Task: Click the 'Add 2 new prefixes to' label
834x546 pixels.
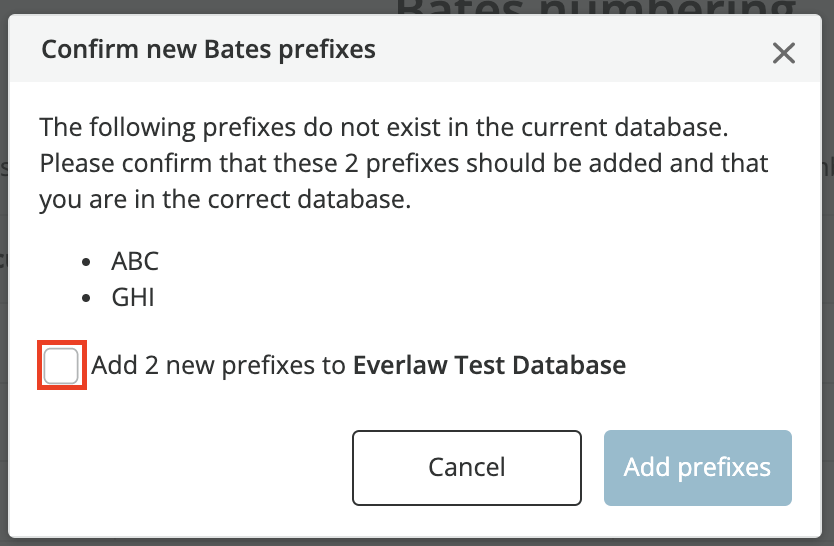Action: [x=219, y=365]
